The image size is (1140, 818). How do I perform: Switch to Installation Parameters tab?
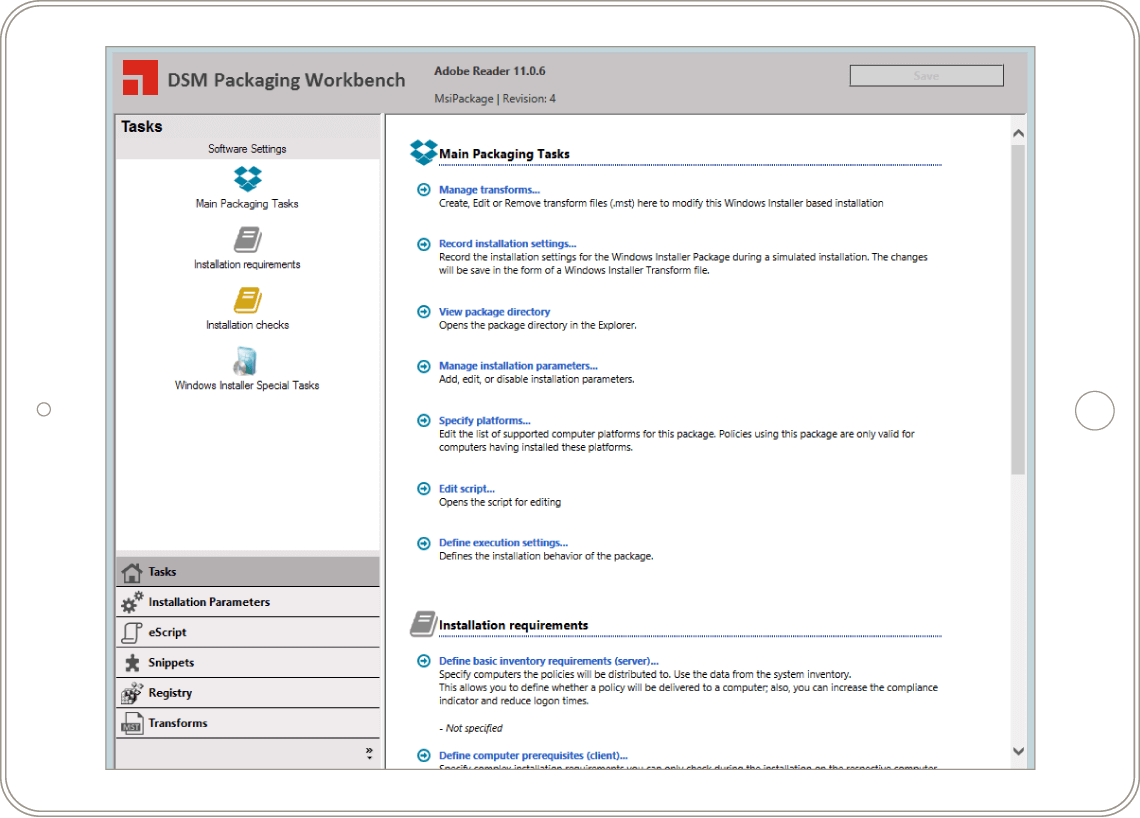(x=248, y=602)
